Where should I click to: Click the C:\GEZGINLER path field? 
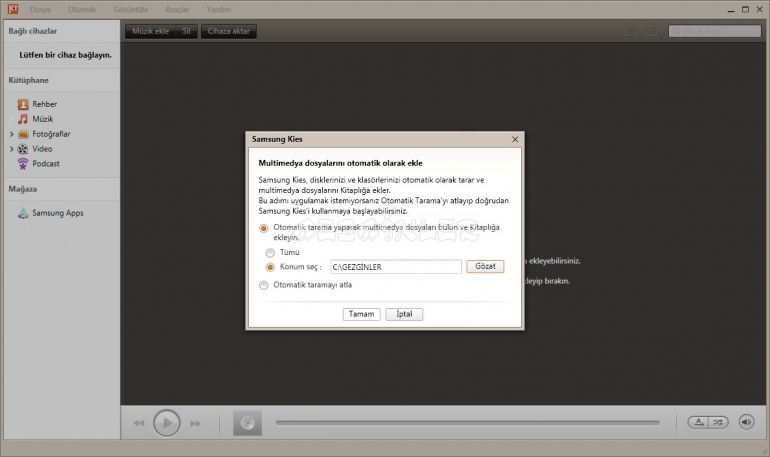point(396,267)
